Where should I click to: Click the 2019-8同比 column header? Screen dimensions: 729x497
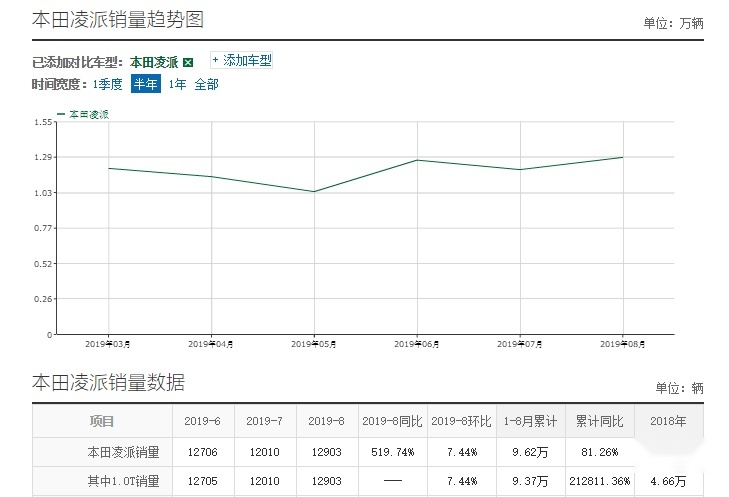coord(392,421)
